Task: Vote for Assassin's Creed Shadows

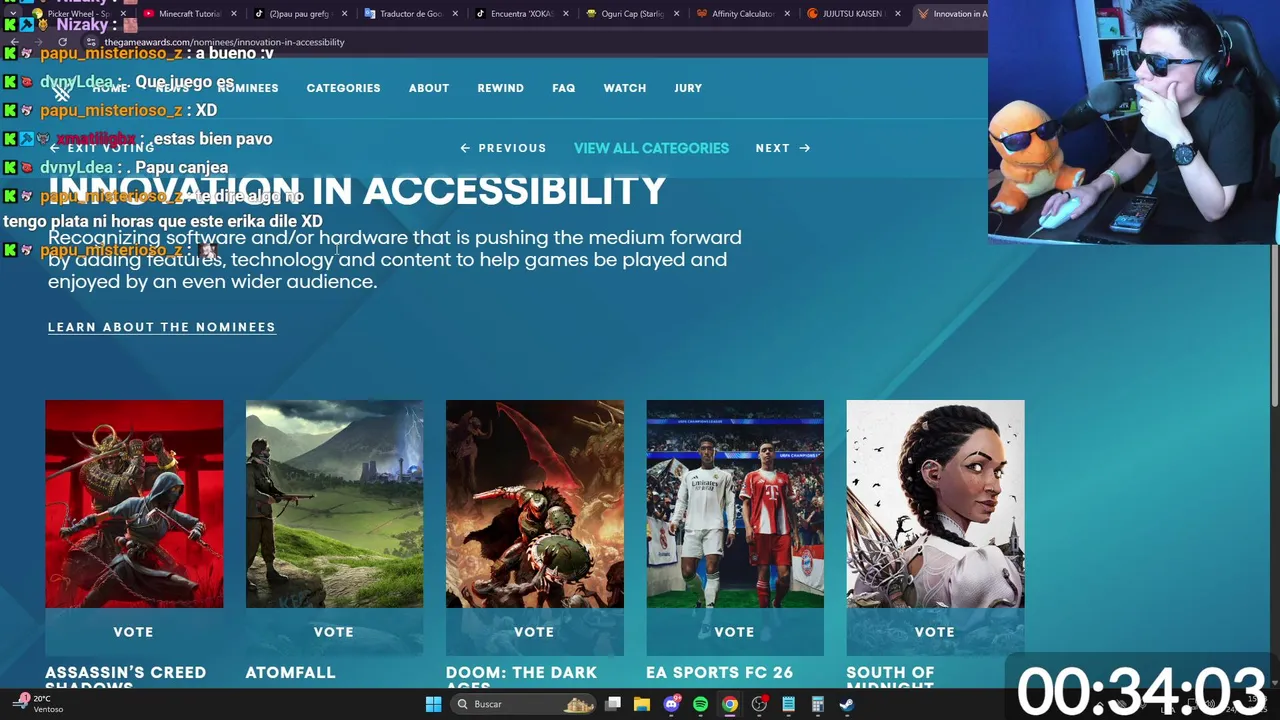Action: [134, 632]
